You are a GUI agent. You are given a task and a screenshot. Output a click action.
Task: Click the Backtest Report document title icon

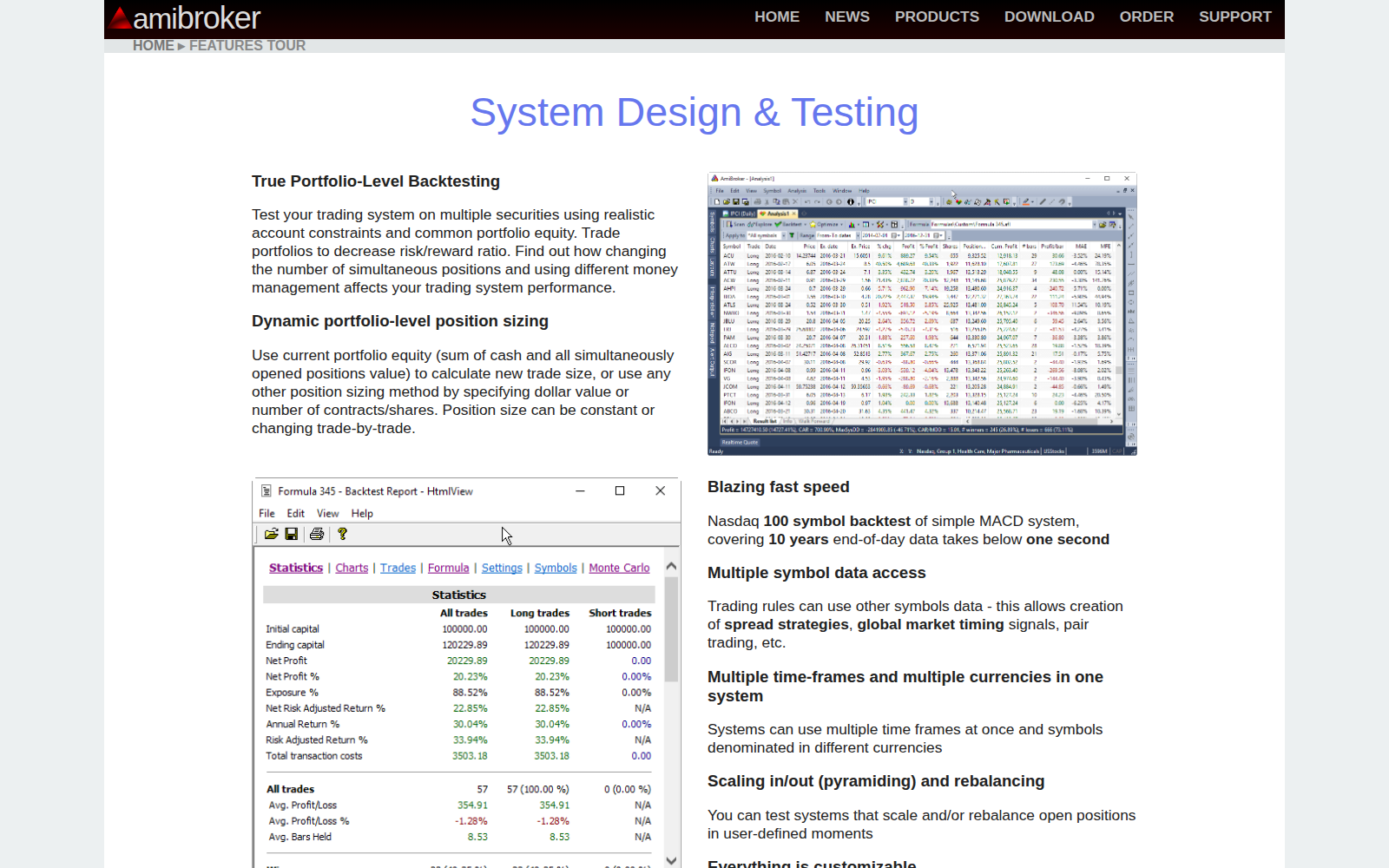tap(267, 490)
